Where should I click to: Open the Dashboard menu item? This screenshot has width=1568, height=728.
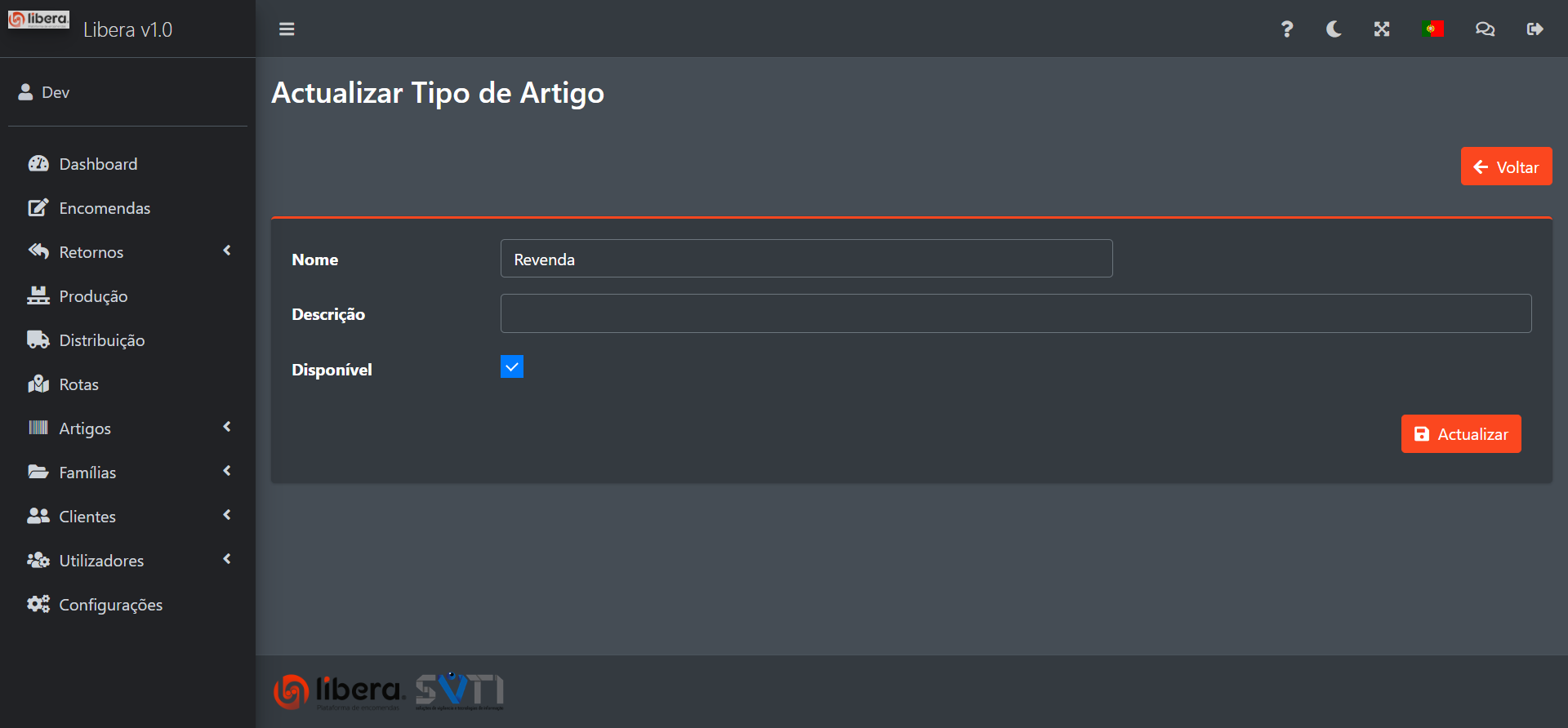point(98,164)
